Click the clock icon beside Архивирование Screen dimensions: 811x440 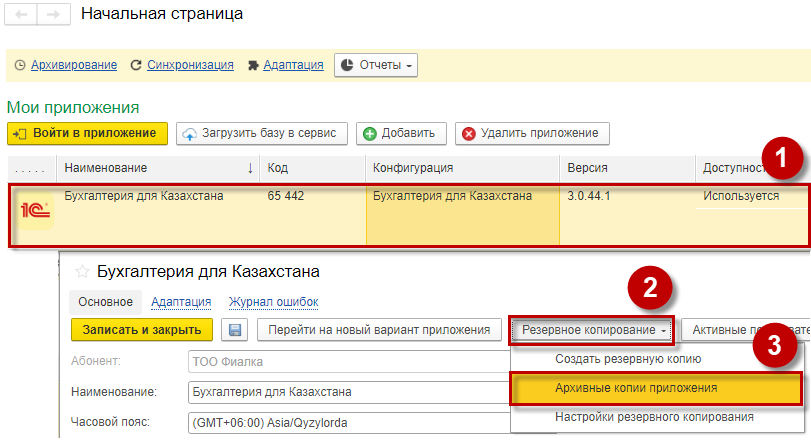(x=20, y=65)
